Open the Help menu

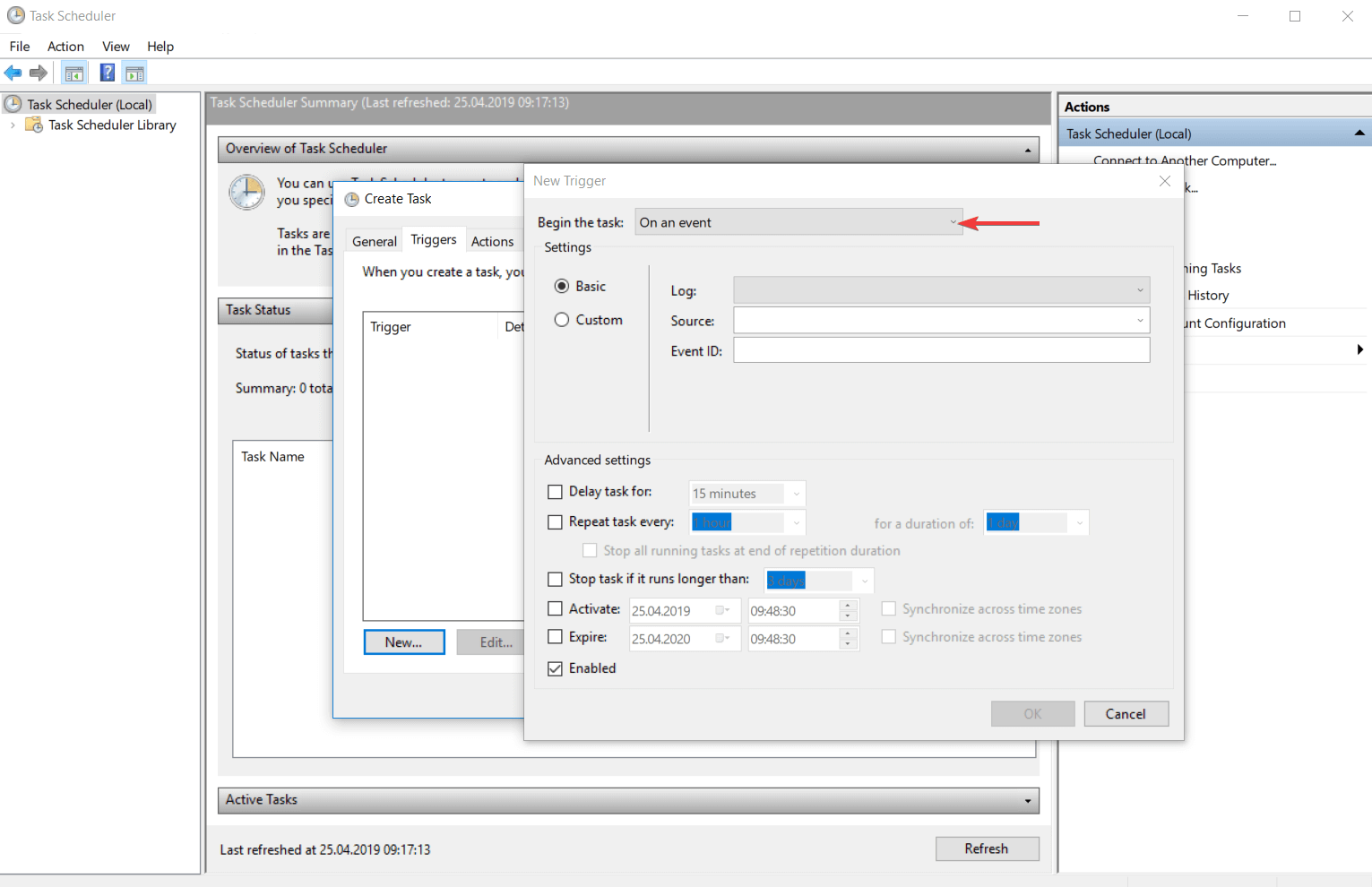[160, 47]
